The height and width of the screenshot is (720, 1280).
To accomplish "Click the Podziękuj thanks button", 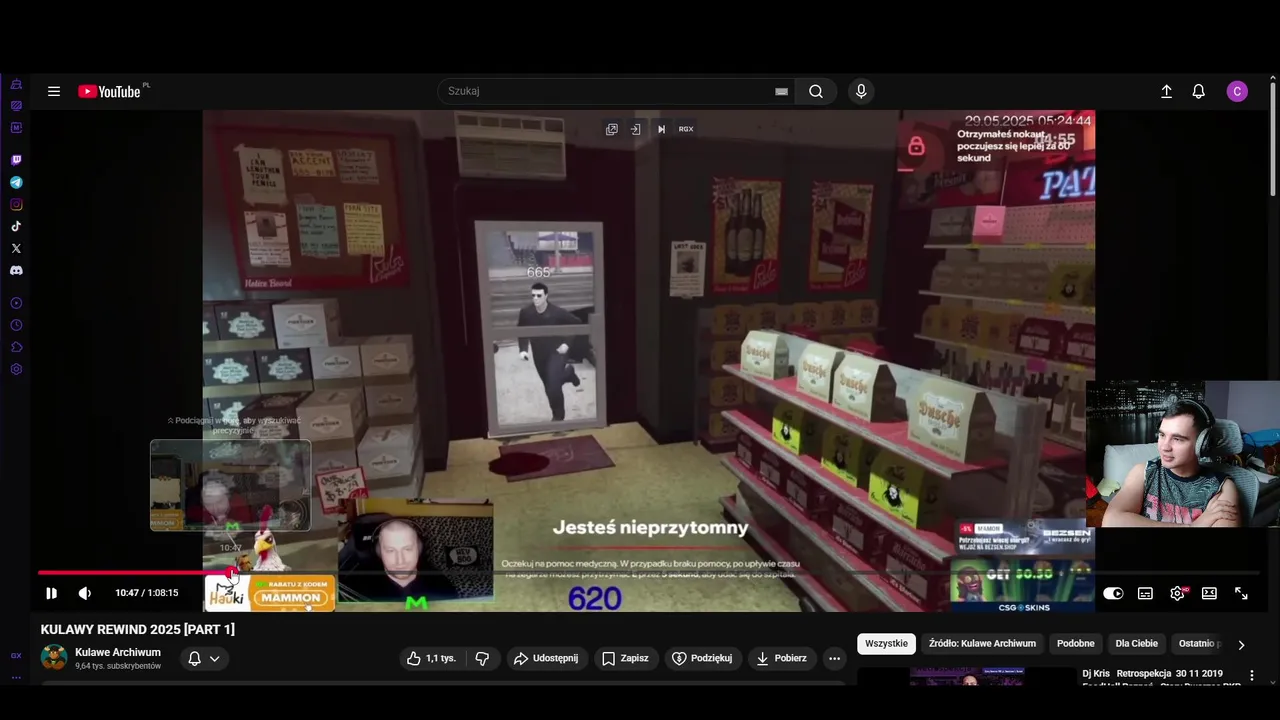I will [702, 658].
